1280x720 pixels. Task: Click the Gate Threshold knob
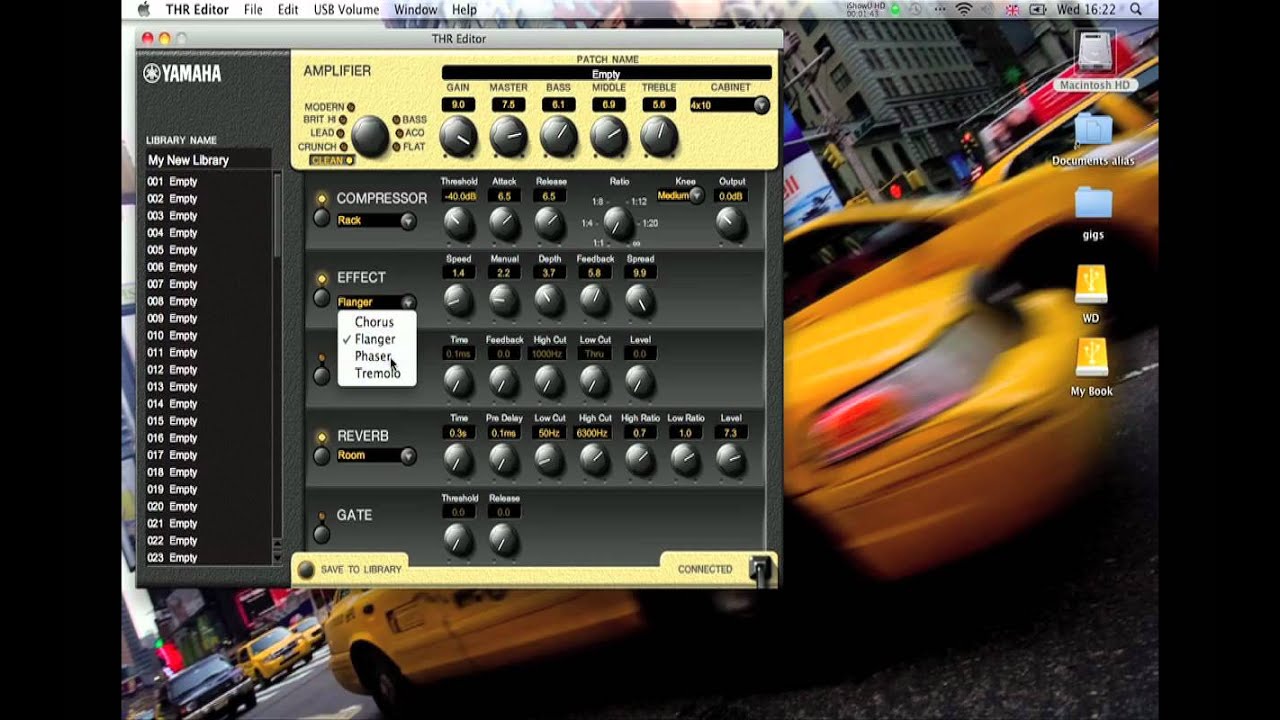point(458,539)
